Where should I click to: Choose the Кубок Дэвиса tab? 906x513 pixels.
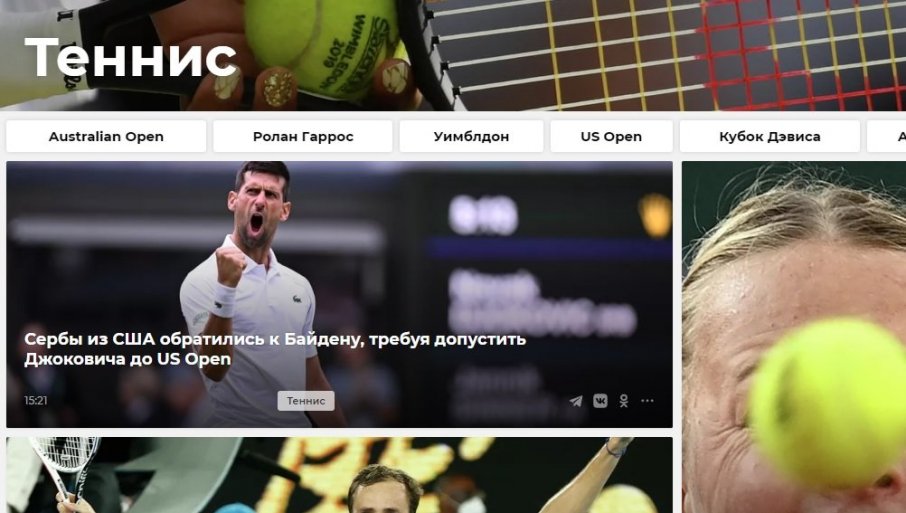click(x=770, y=136)
